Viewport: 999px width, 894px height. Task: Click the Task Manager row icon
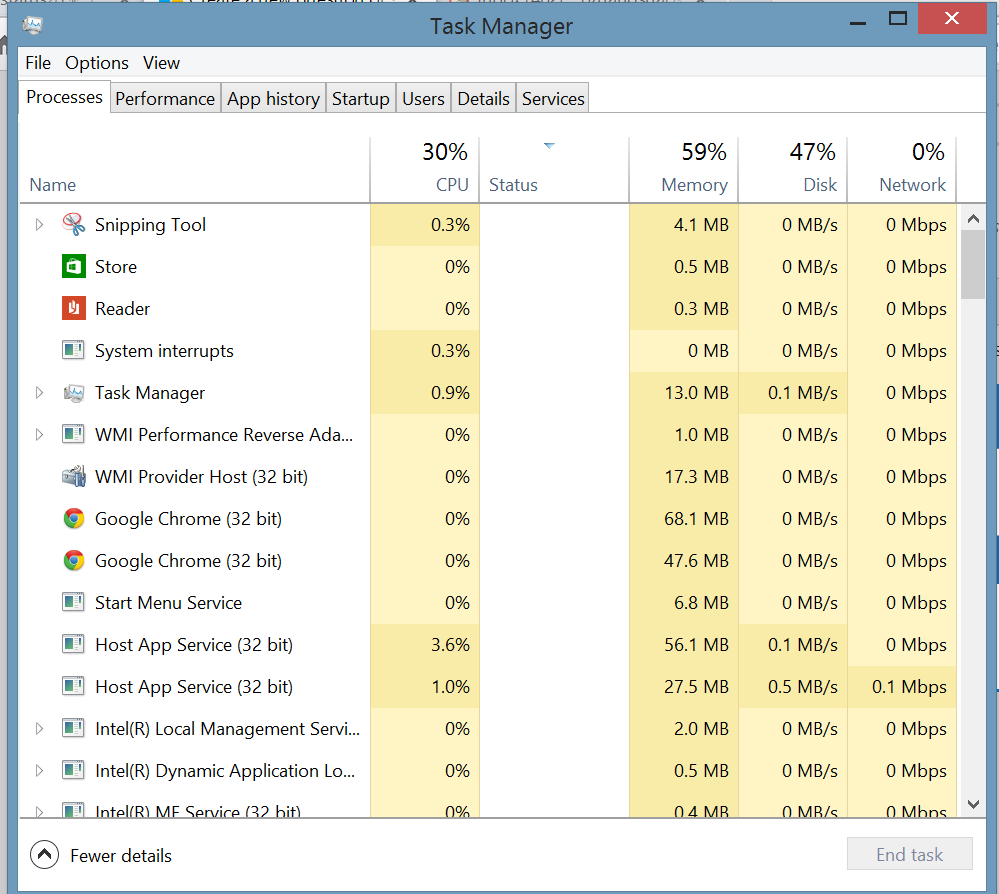coord(74,393)
